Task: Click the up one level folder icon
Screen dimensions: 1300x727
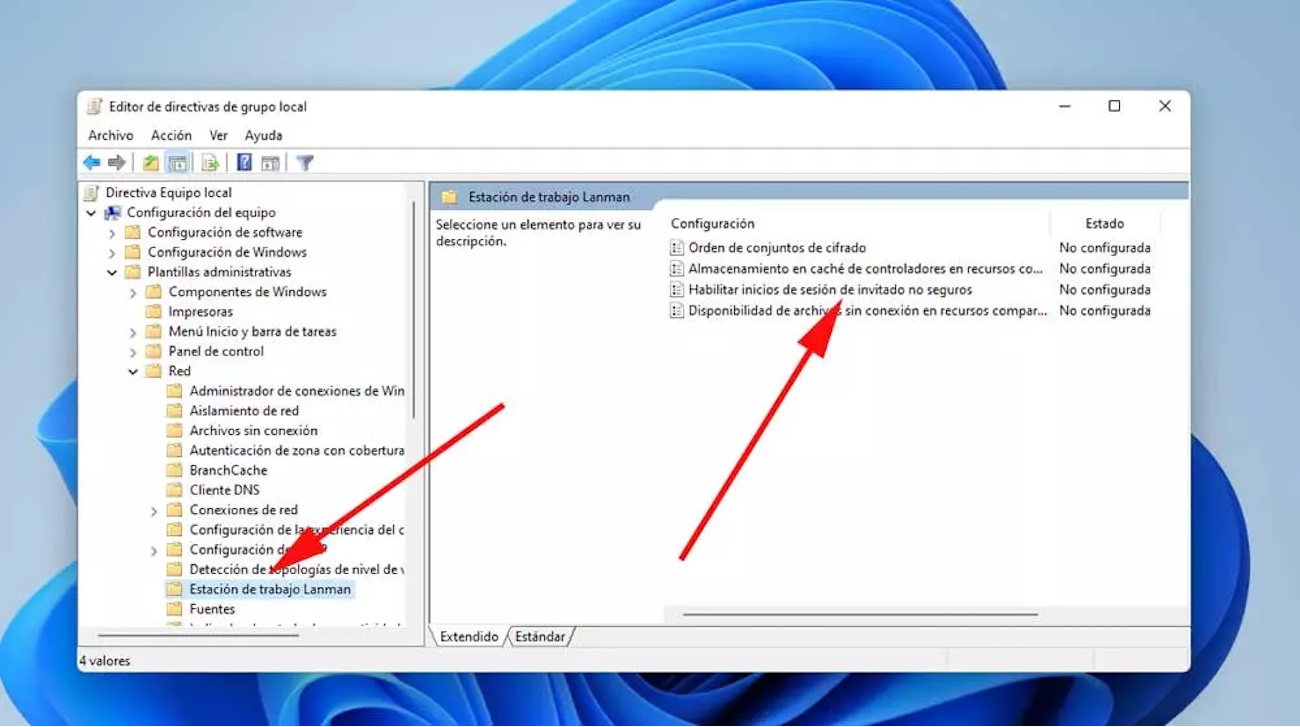Action: (x=151, y=162)
